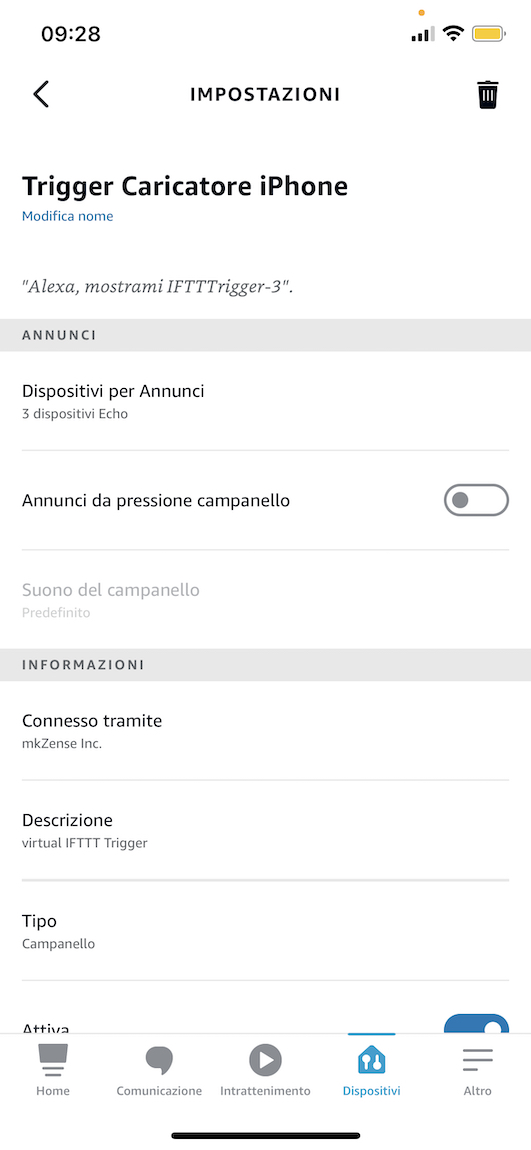
Task: Toggle the Attiva switch off
Action: click(x=476, y=1024)
